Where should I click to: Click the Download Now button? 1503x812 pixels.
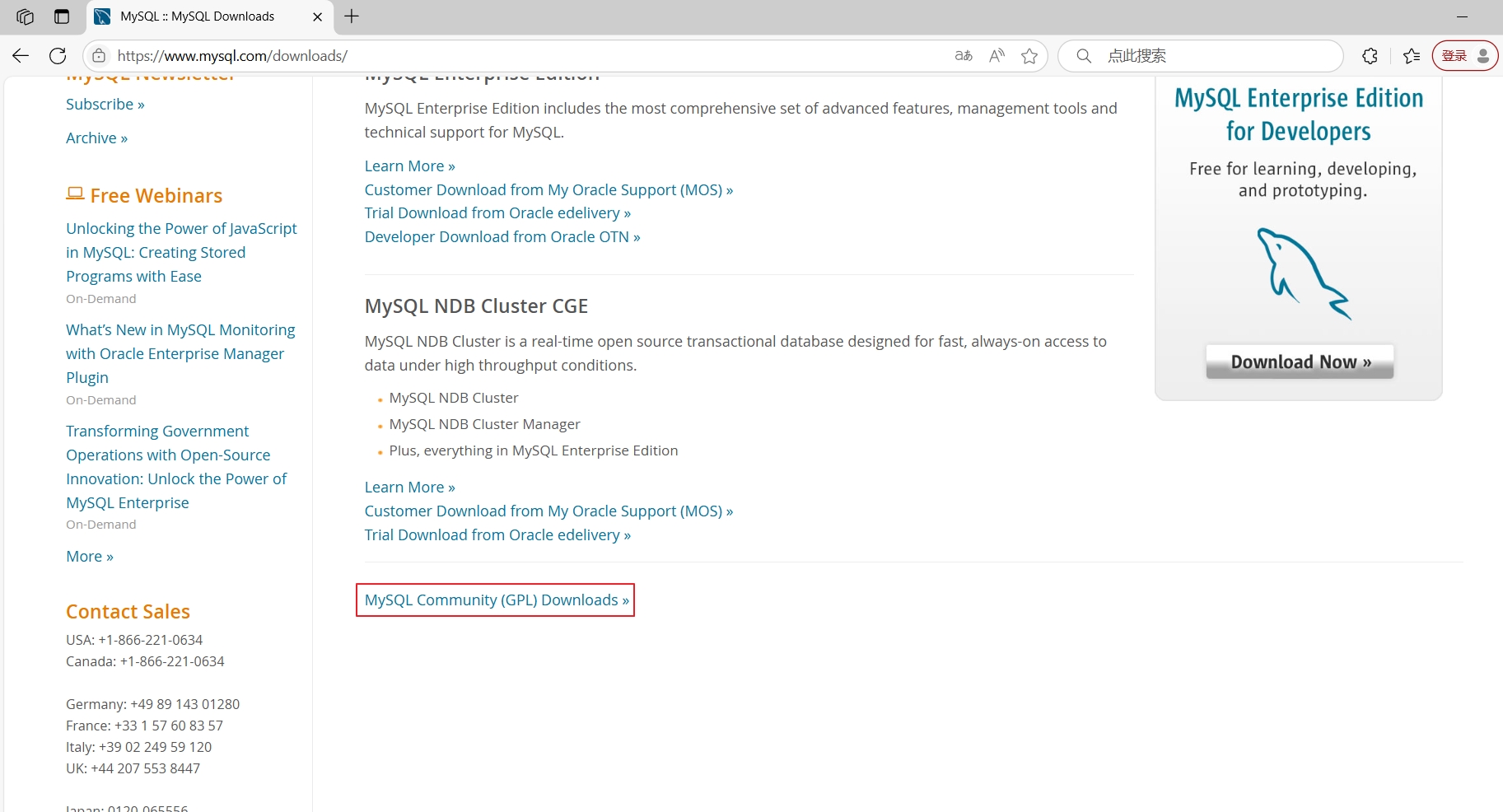[1300, 362]
